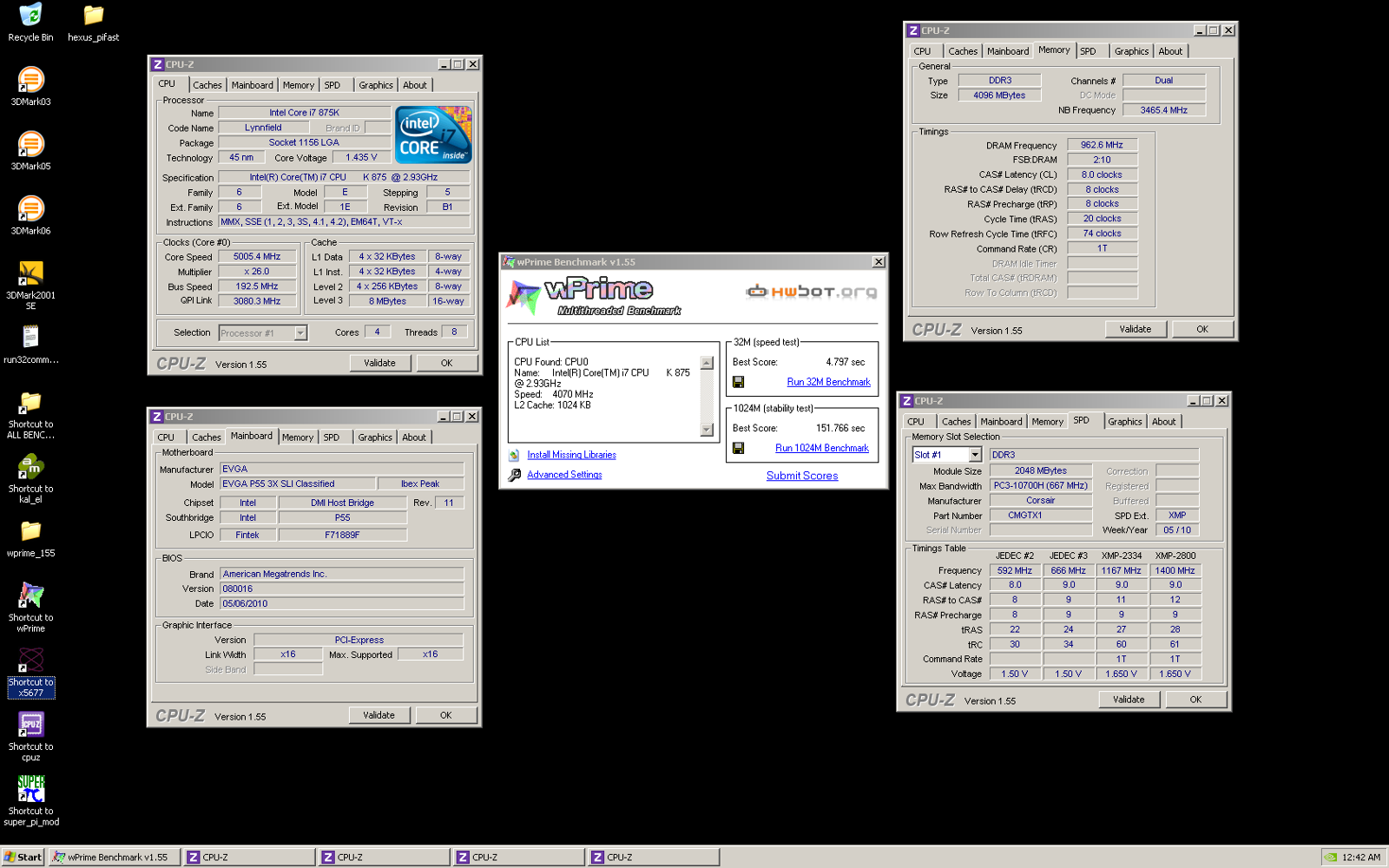This screenshot has height=868, width=1389.
Task: Click the save icon beside the 32M best score
Action: click(738, 382)
